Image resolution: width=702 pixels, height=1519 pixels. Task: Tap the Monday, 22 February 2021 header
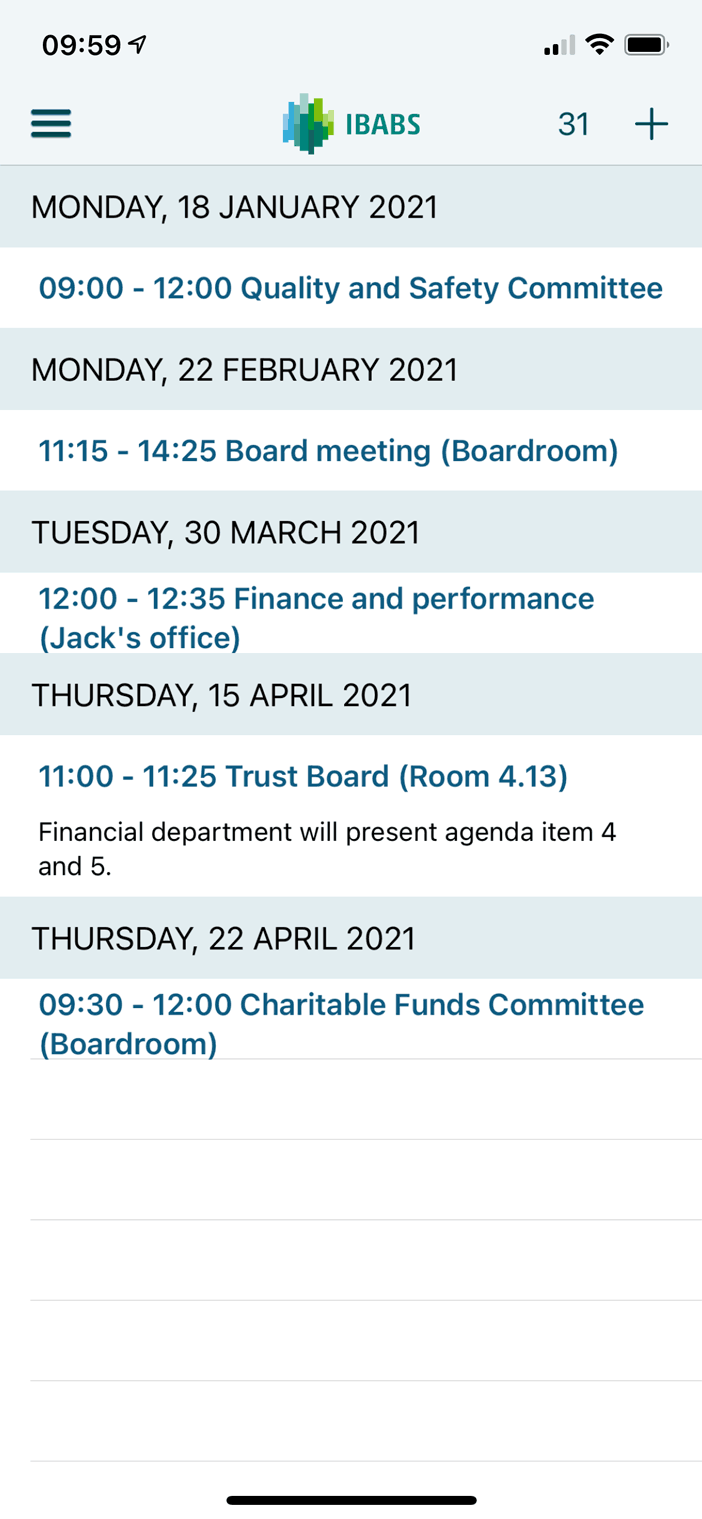(244, 370)
